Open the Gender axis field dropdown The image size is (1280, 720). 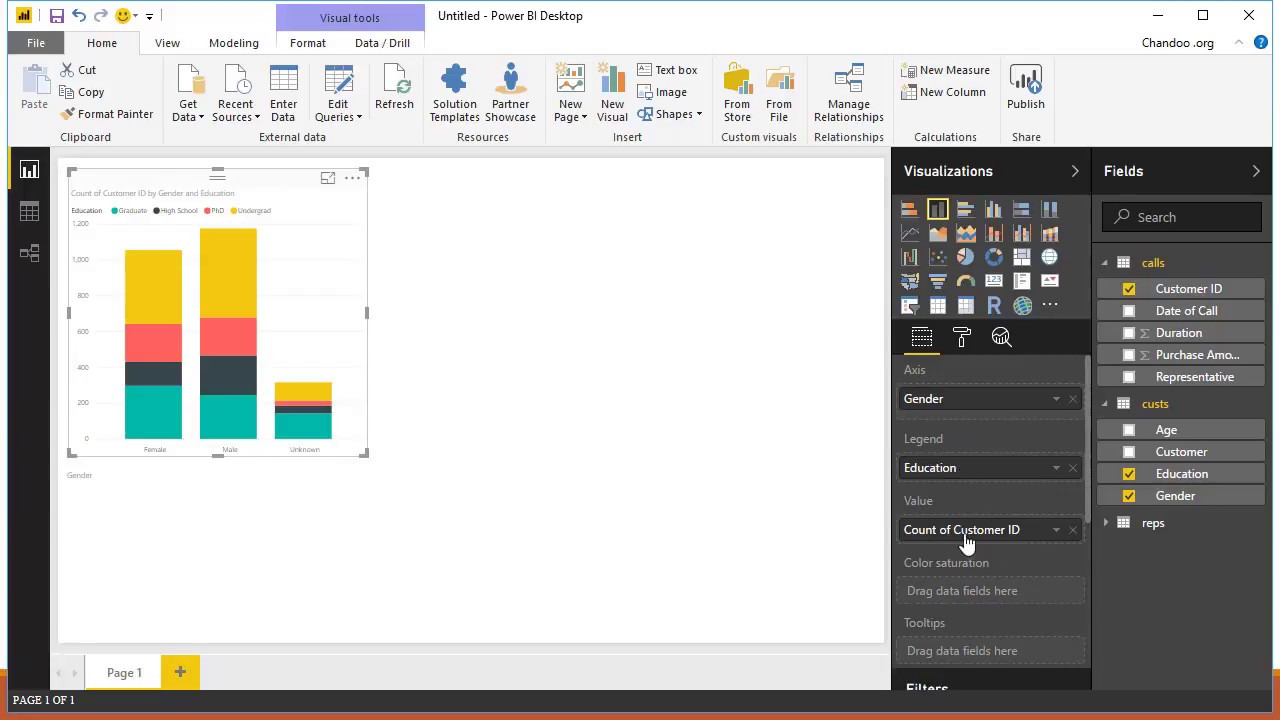[1056, 399]
